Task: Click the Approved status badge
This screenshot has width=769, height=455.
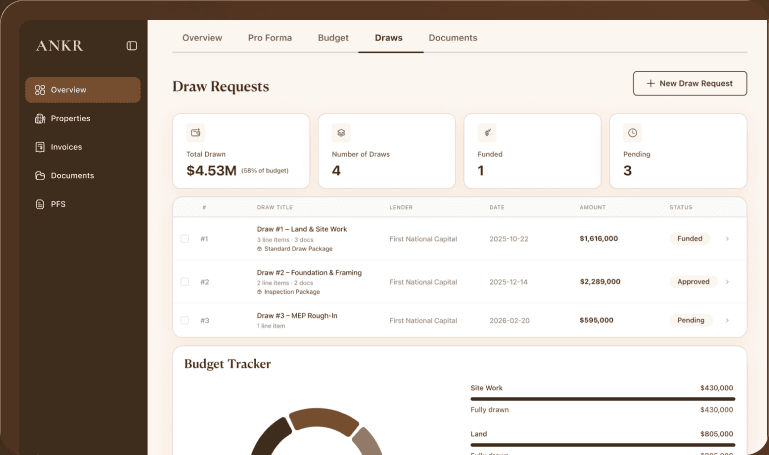Action: pyautogui.click(x=693, y=282)
